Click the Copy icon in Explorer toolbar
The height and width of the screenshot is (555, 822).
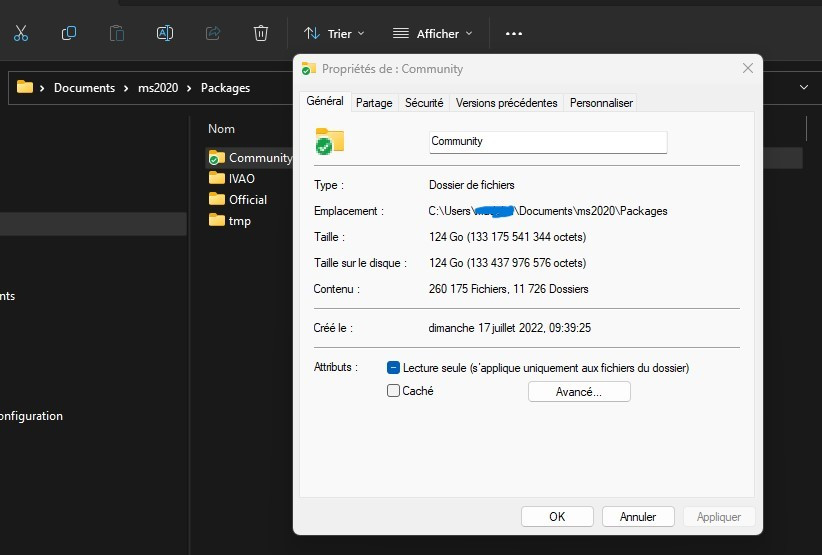coord(69,34)
